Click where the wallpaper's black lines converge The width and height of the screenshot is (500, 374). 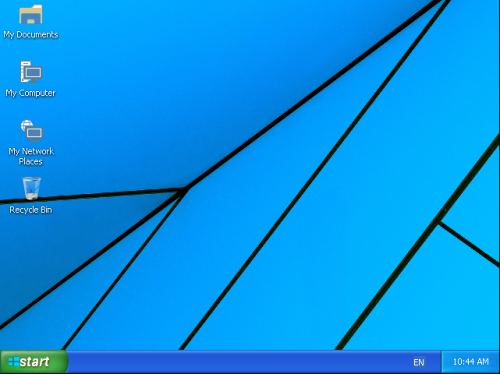(184, 190)
